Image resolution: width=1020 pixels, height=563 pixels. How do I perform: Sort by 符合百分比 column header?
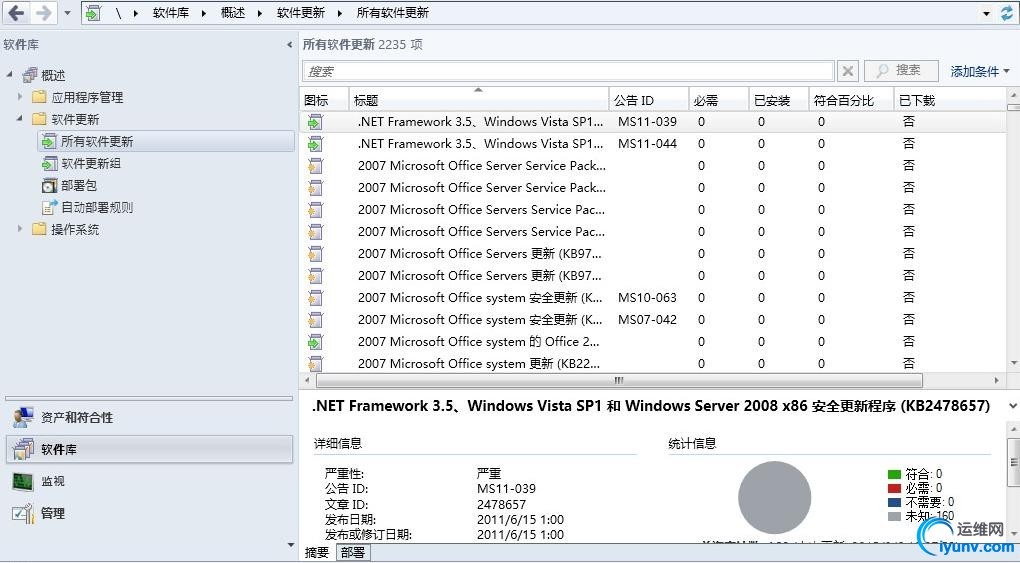click(x=851, y=100)
